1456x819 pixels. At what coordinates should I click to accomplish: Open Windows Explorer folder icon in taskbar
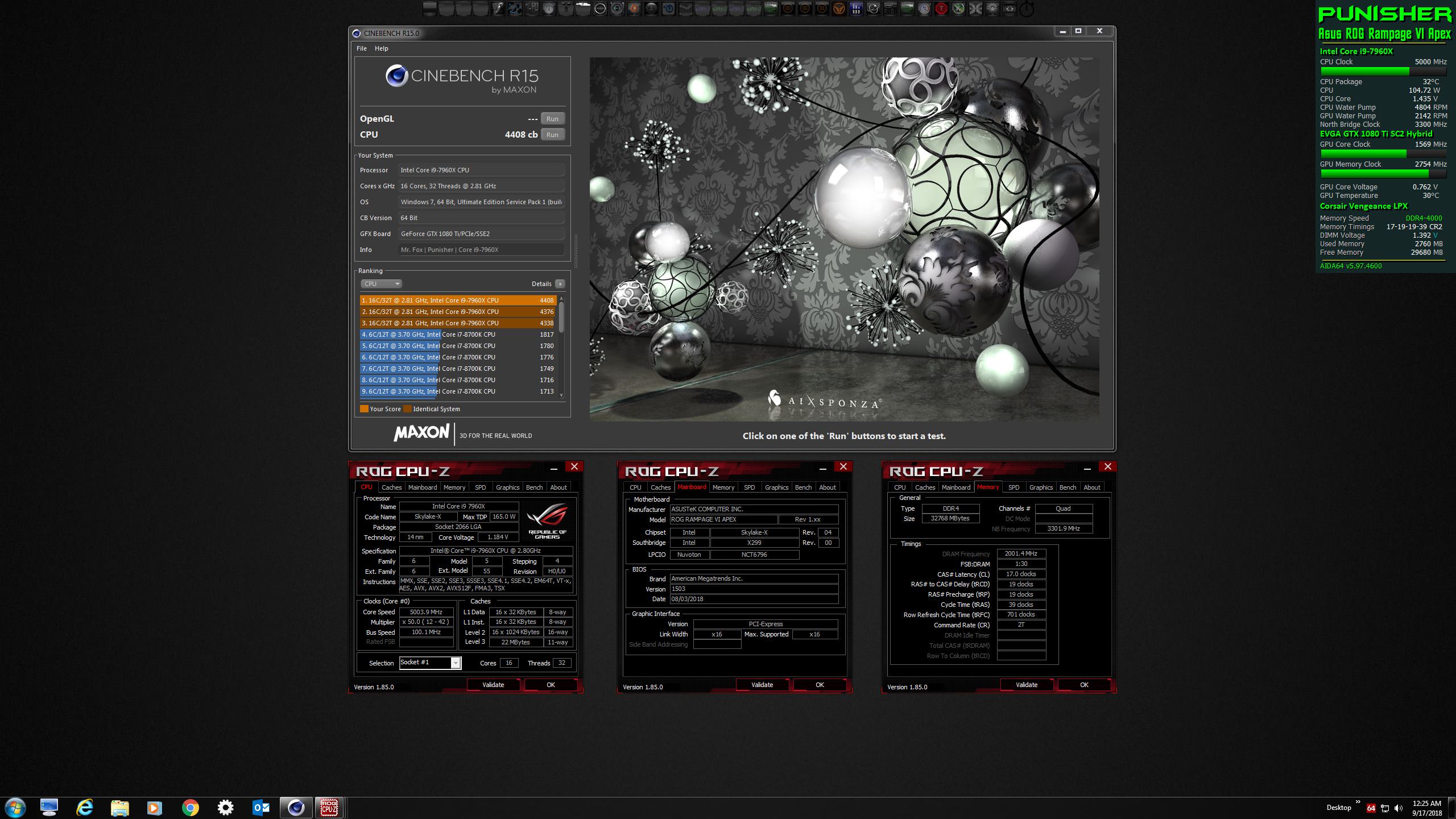(x=119, y=808)
